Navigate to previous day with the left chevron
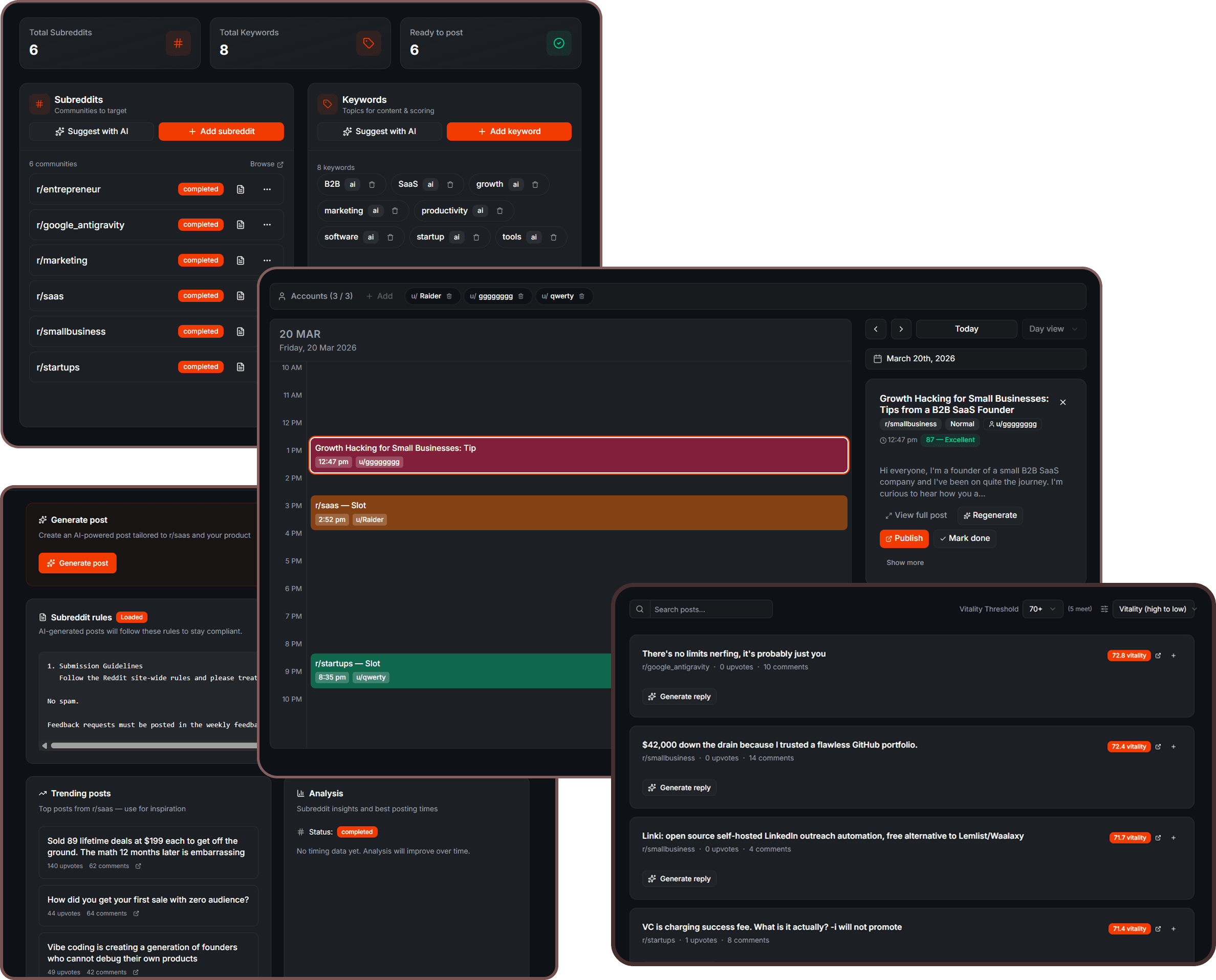Viewport: 1216px width, 980px height. pos(876,329)
